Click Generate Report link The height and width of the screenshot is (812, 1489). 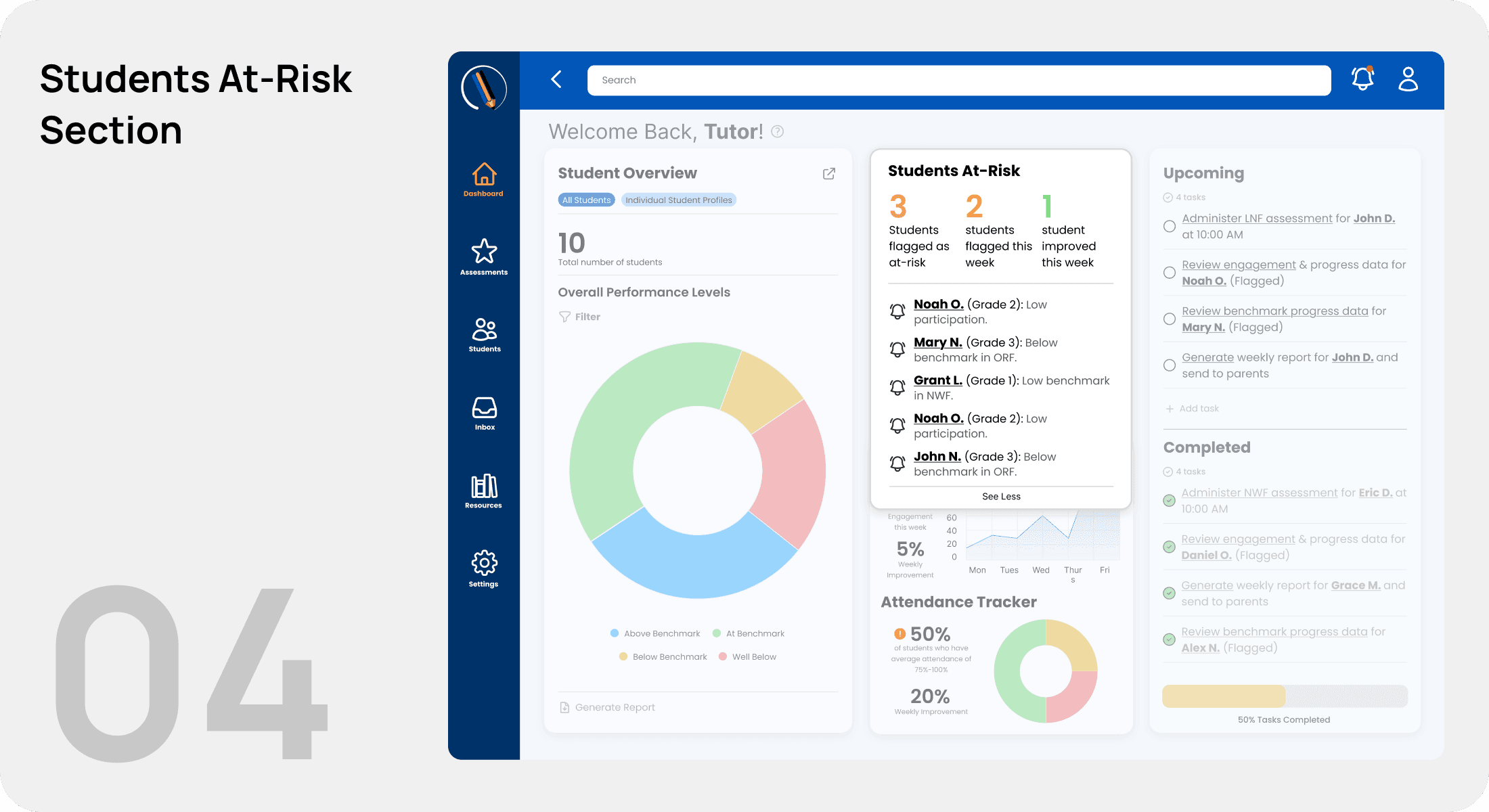click(x=614, y=707)
